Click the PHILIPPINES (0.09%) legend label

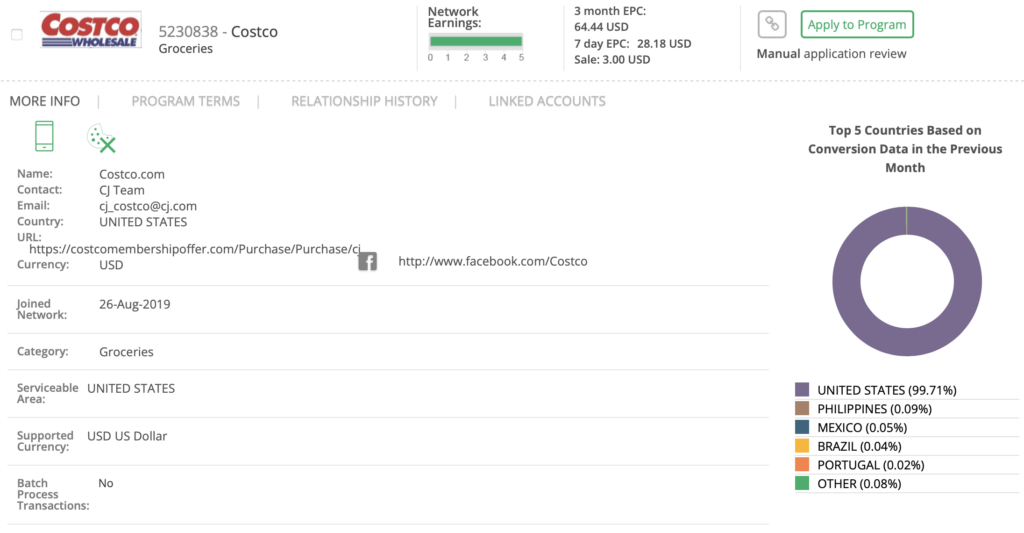click(x=874, y=409)
